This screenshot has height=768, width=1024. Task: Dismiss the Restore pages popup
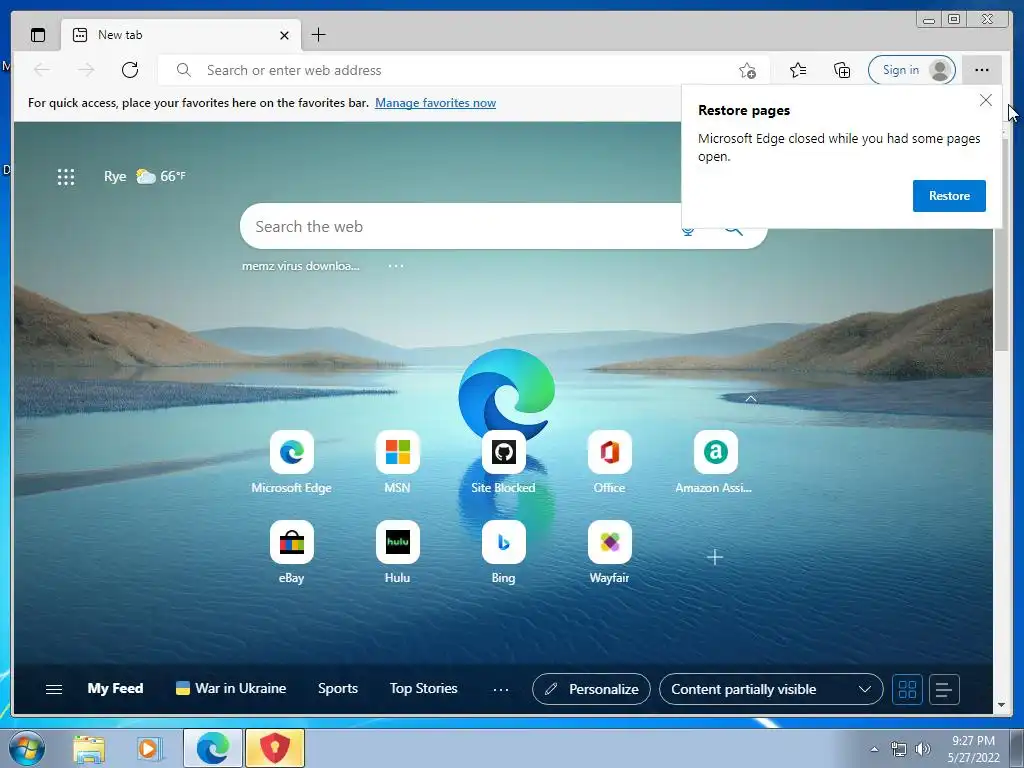985,100
